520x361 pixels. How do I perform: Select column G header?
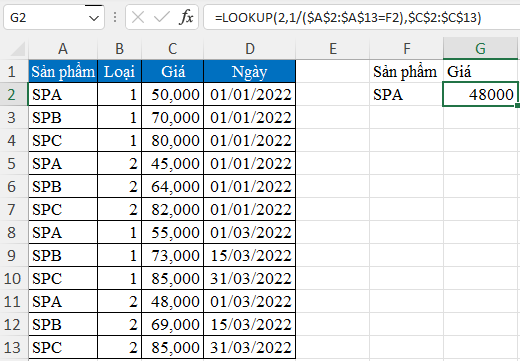click(480, 49)
